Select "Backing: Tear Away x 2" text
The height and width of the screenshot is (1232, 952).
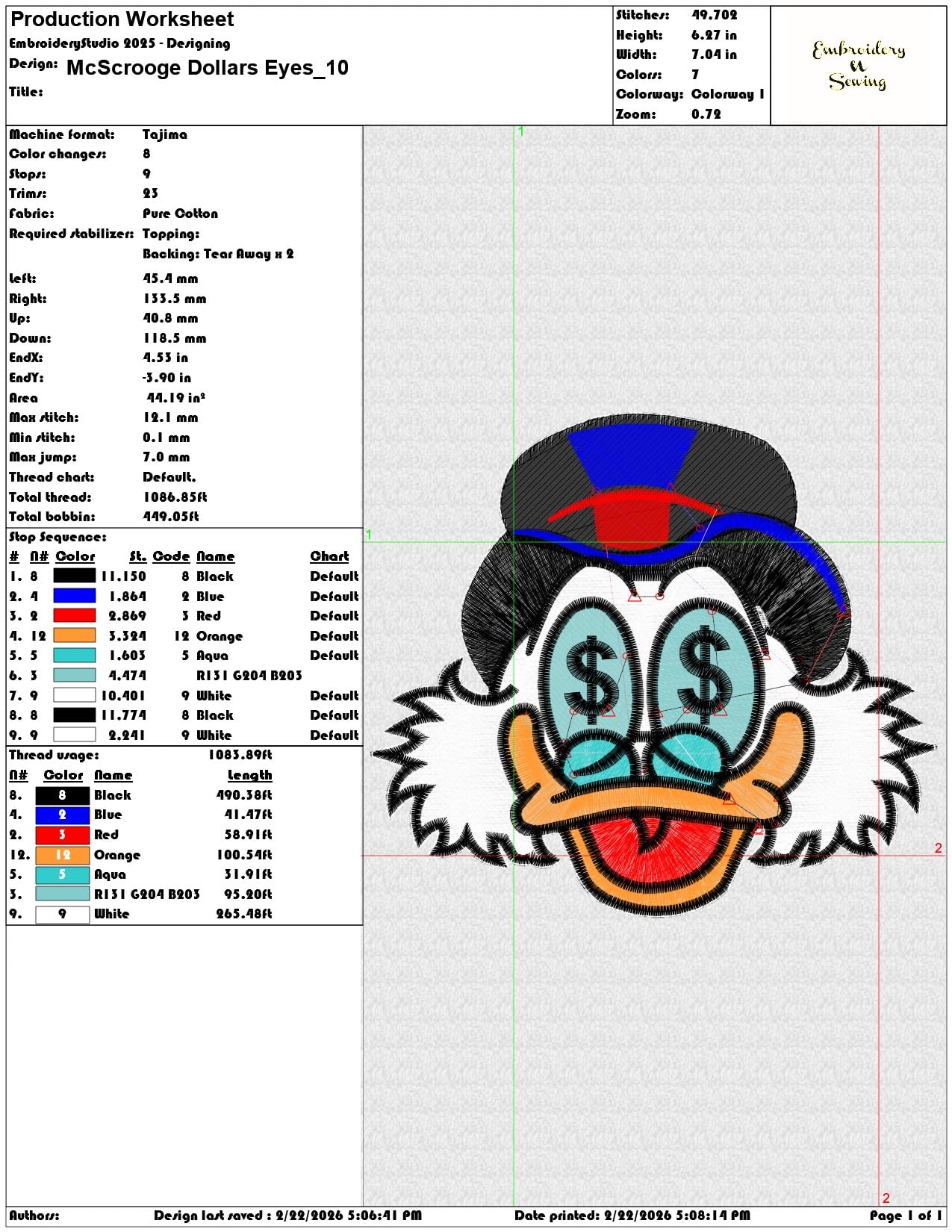click(218, 254)
